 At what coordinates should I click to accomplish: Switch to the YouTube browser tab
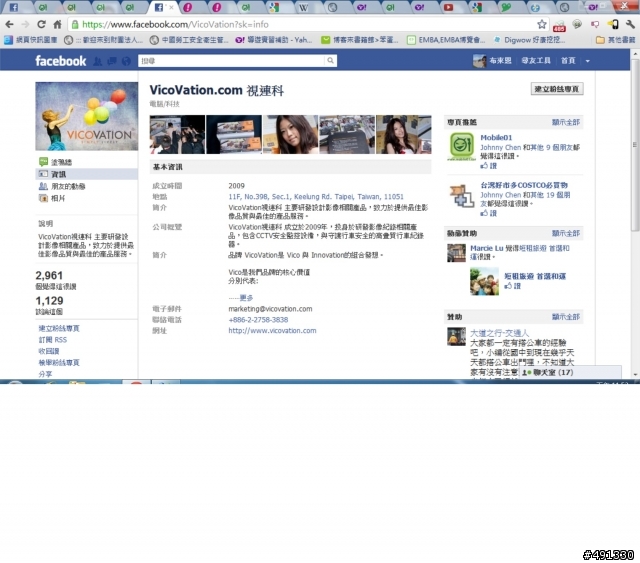pos(448,7)
